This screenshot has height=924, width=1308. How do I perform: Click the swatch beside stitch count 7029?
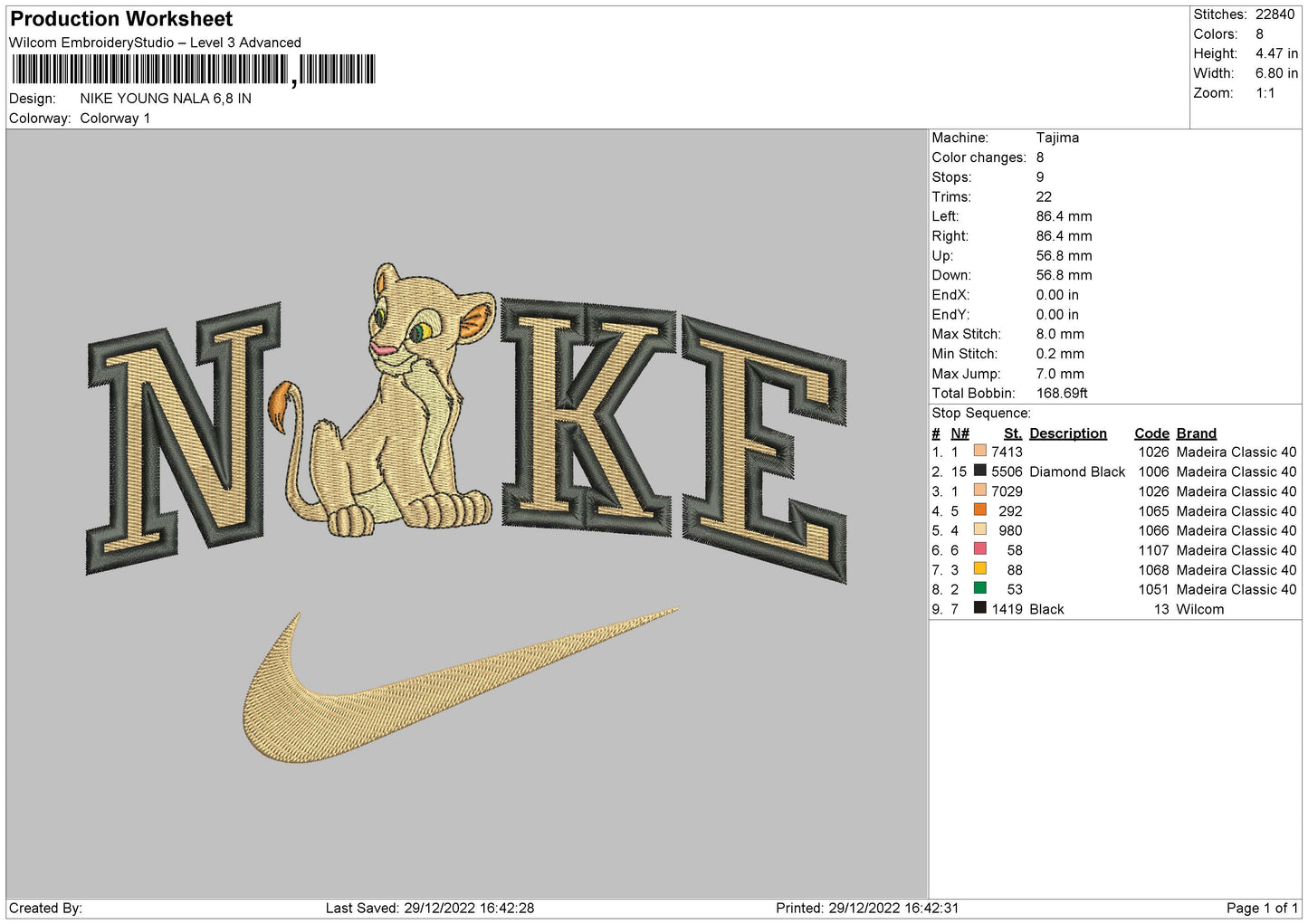[x=979, y=491]
